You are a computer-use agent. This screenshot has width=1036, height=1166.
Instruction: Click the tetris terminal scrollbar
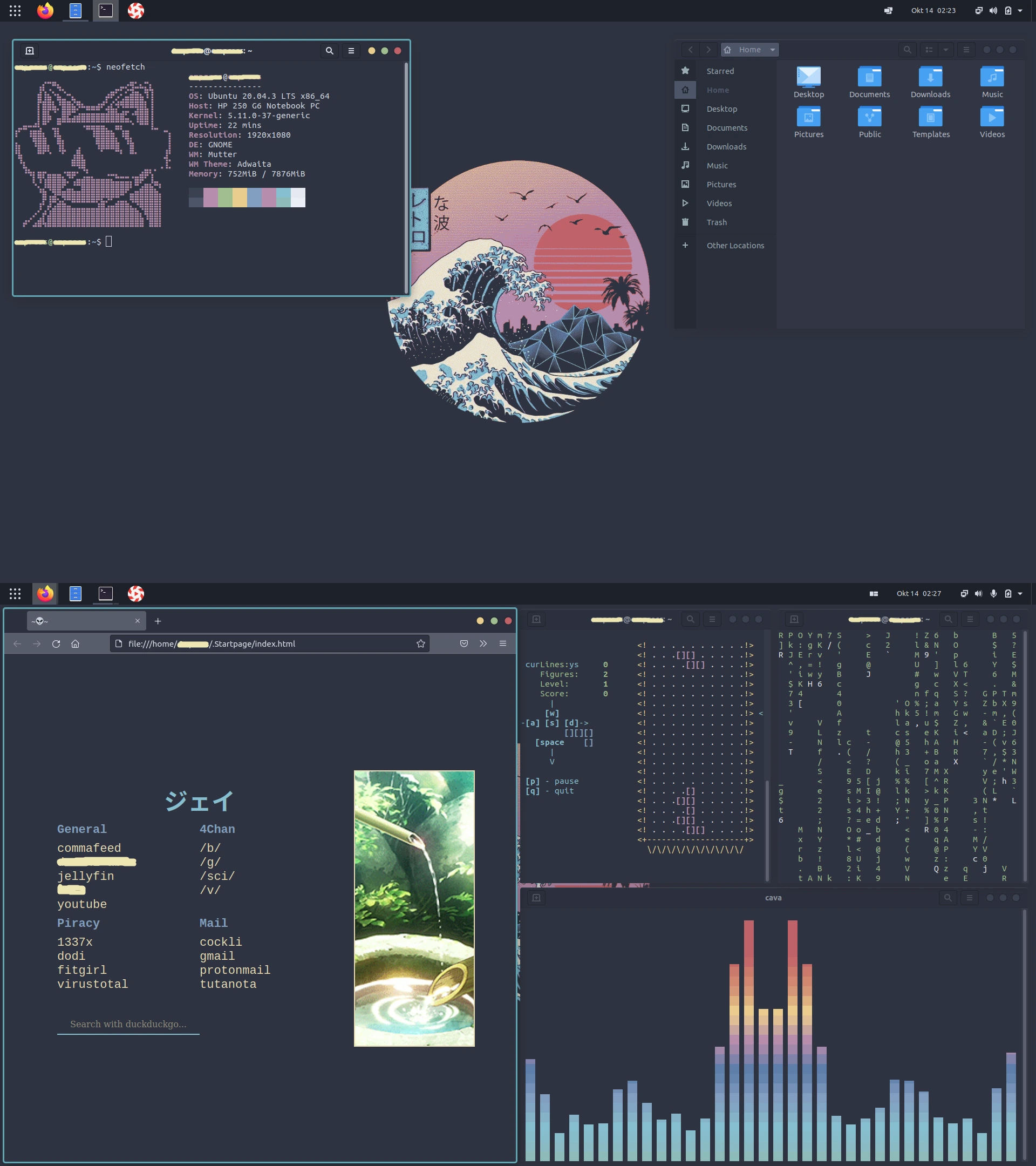click(x=767, y=830)
